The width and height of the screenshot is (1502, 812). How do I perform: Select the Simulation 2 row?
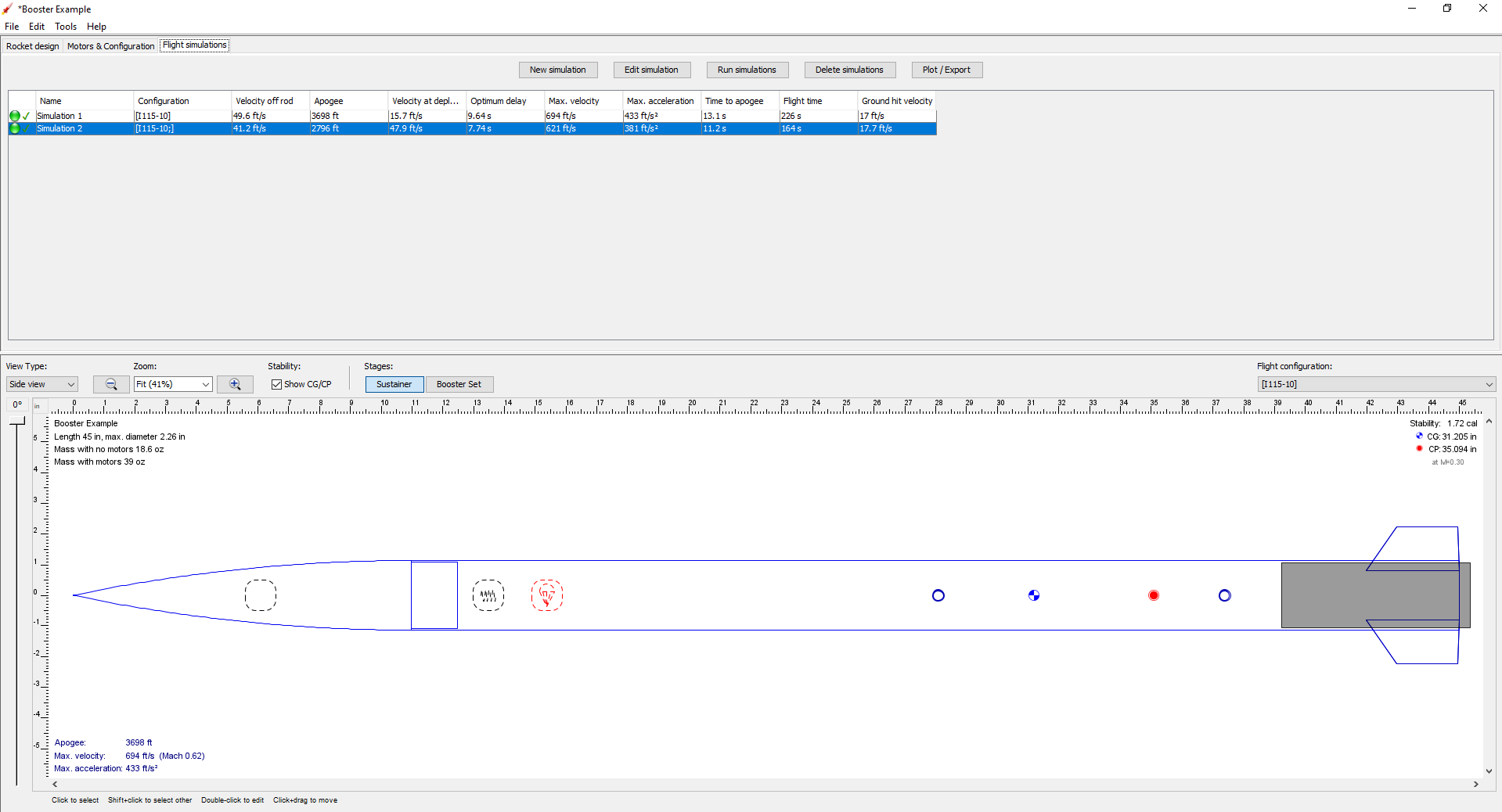click(x=472, y=128)
